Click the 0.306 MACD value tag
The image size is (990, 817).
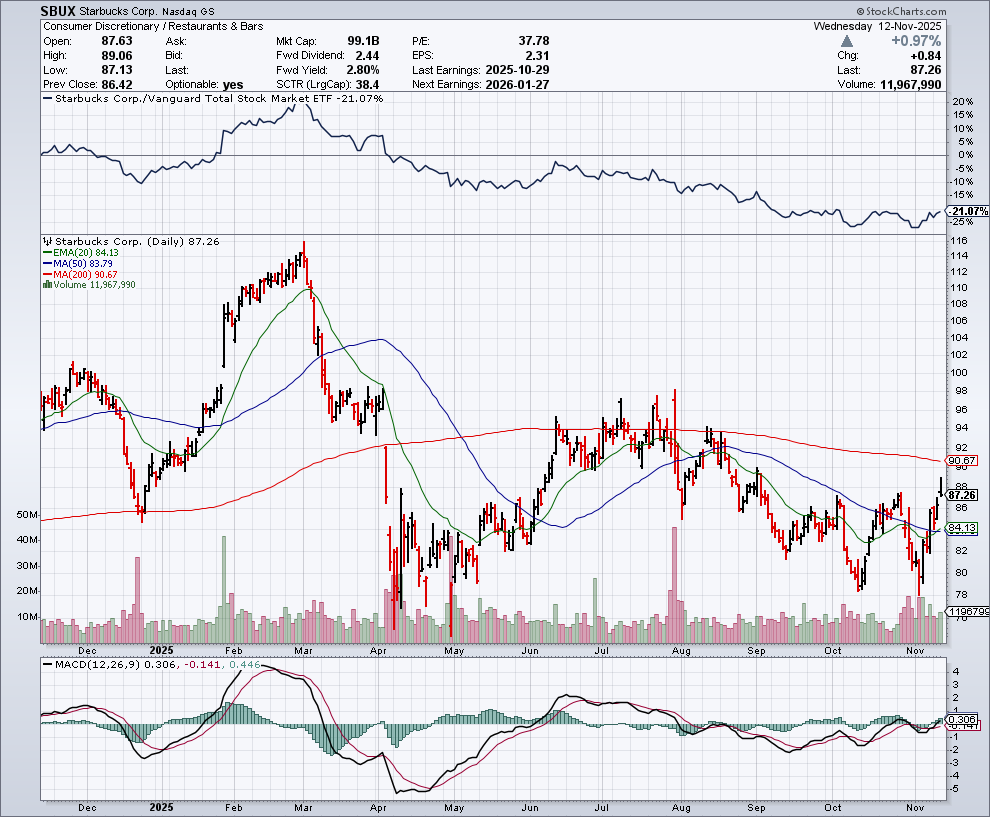pyautogui.click(x=962, y=719)
